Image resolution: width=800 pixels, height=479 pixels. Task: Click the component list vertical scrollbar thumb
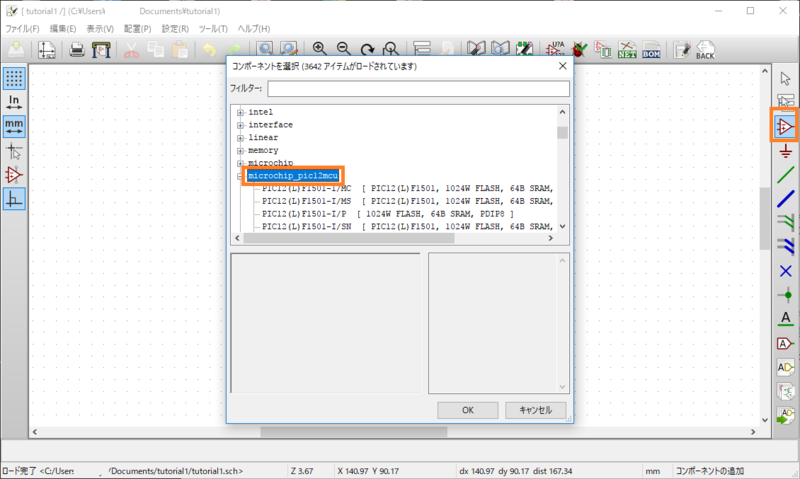[x=562, y=132]
